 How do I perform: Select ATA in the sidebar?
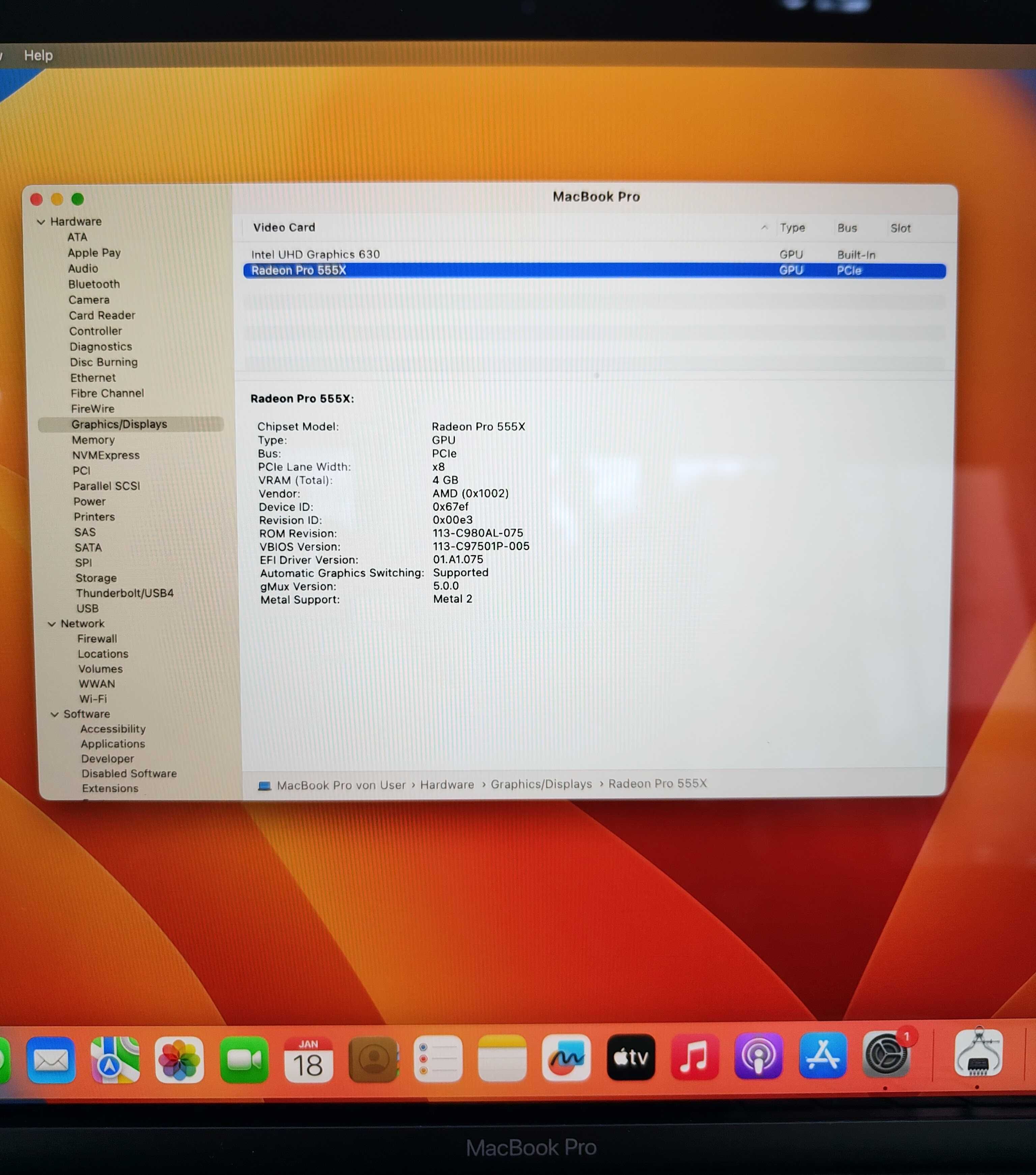click(77, 237)
